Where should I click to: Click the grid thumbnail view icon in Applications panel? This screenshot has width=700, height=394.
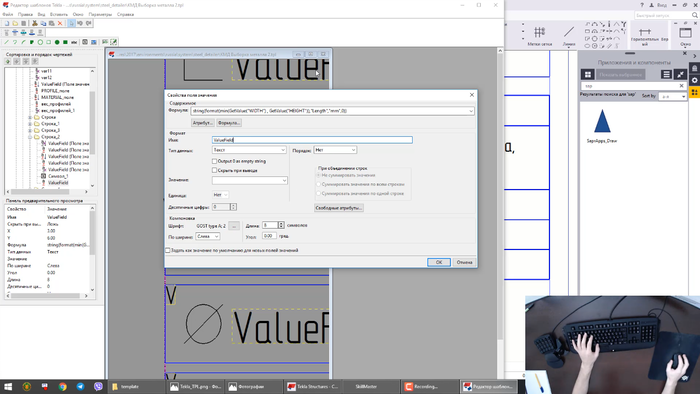point(588,75)
